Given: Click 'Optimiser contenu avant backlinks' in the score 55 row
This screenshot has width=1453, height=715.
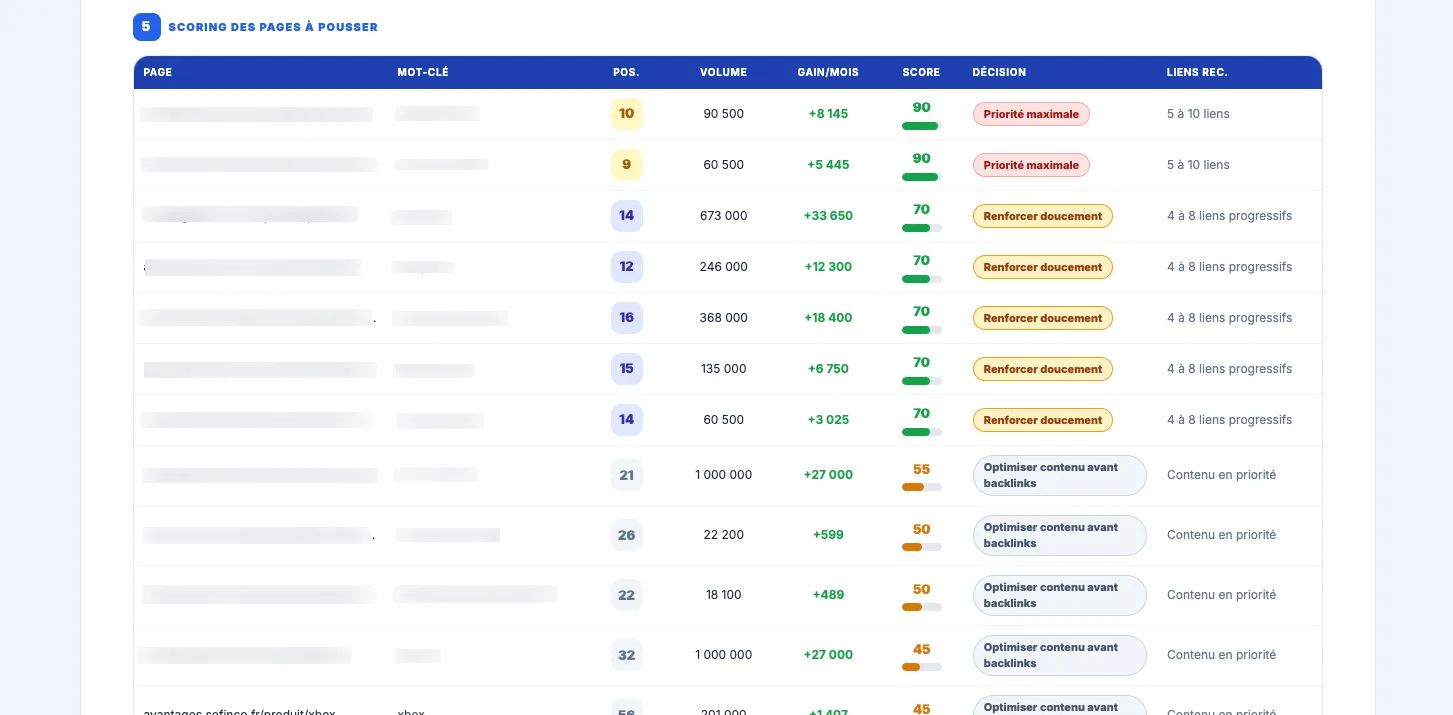Looking at the screenshot, I should point(1059,475).
